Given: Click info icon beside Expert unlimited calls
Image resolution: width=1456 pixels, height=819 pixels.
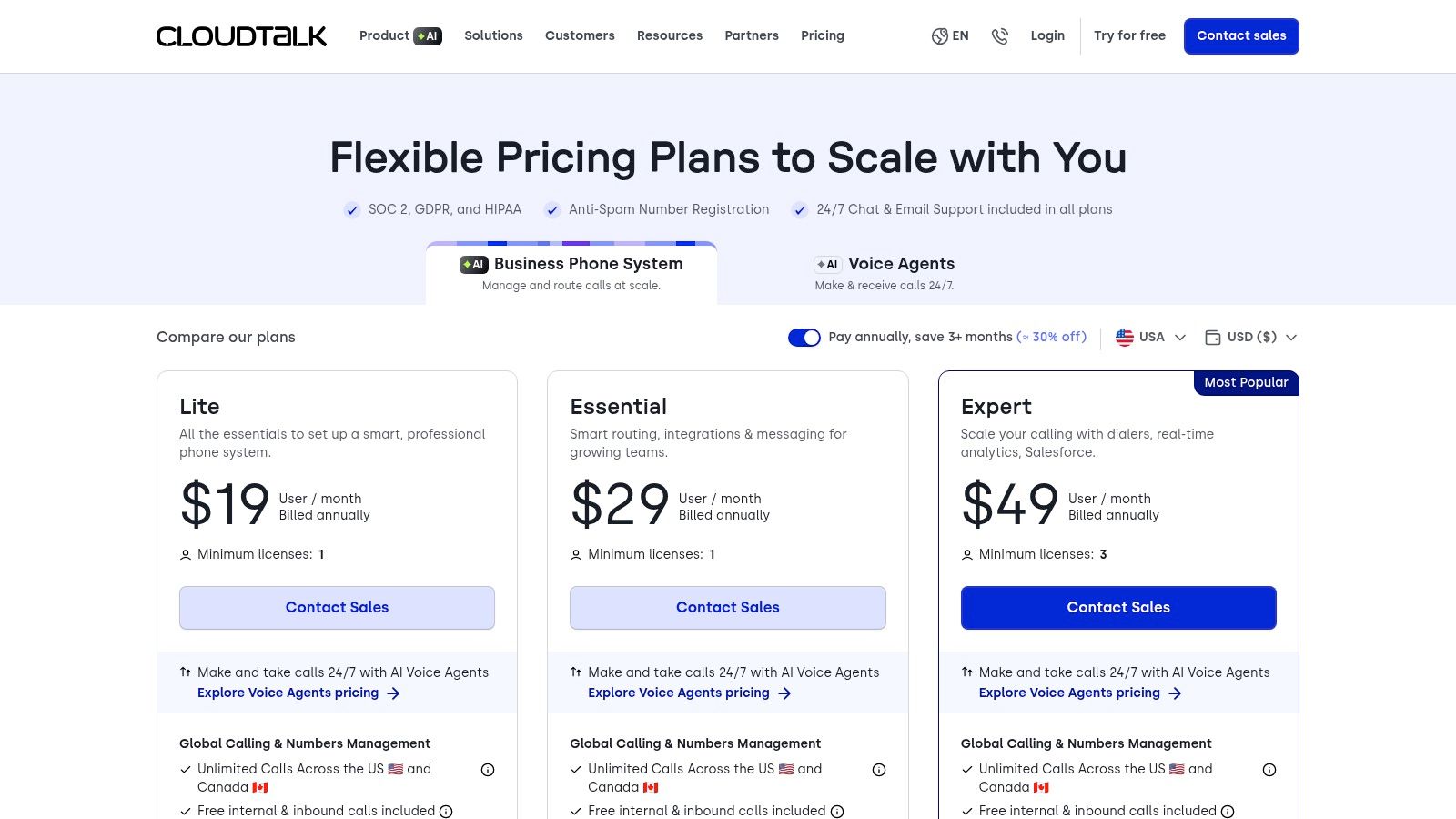Looking at the screenshot, I should pos(1269,770).
